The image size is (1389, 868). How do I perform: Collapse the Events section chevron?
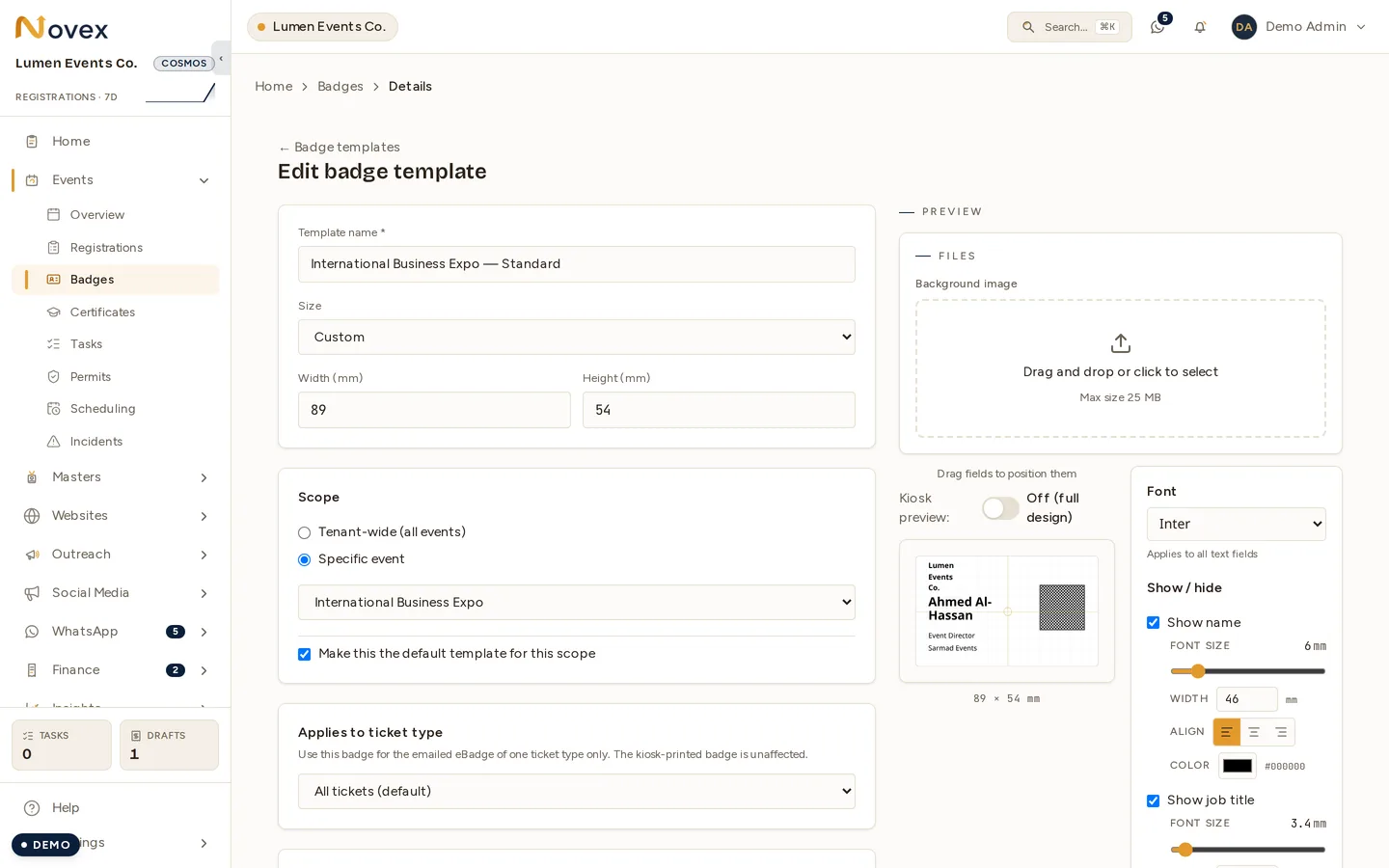click(204, 180)
